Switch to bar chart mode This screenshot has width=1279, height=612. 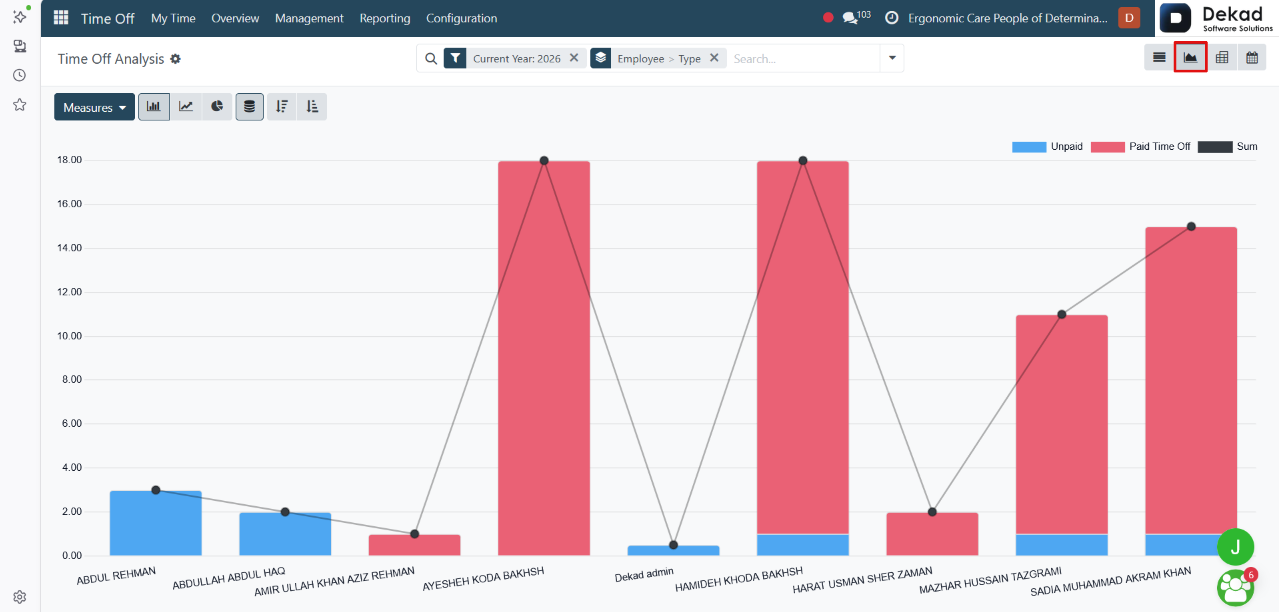[154, 107]
